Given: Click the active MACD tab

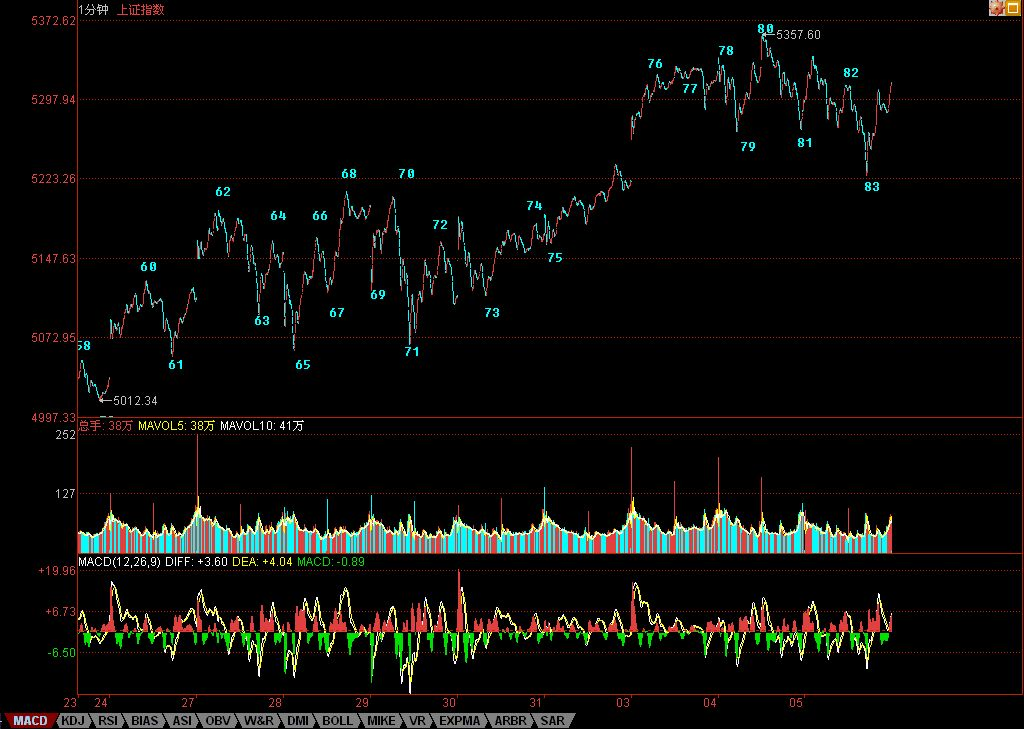Looking at the screenshot, I should (x=29, y=720).
